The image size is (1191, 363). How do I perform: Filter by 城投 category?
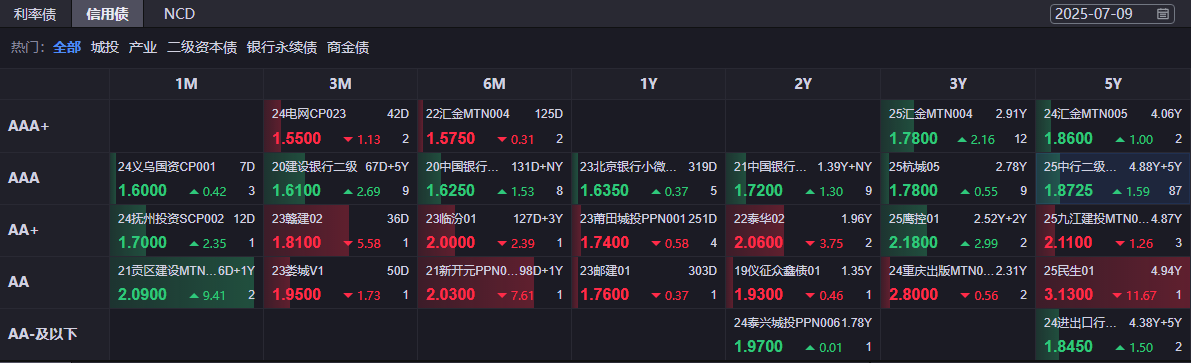click(105, 47)
